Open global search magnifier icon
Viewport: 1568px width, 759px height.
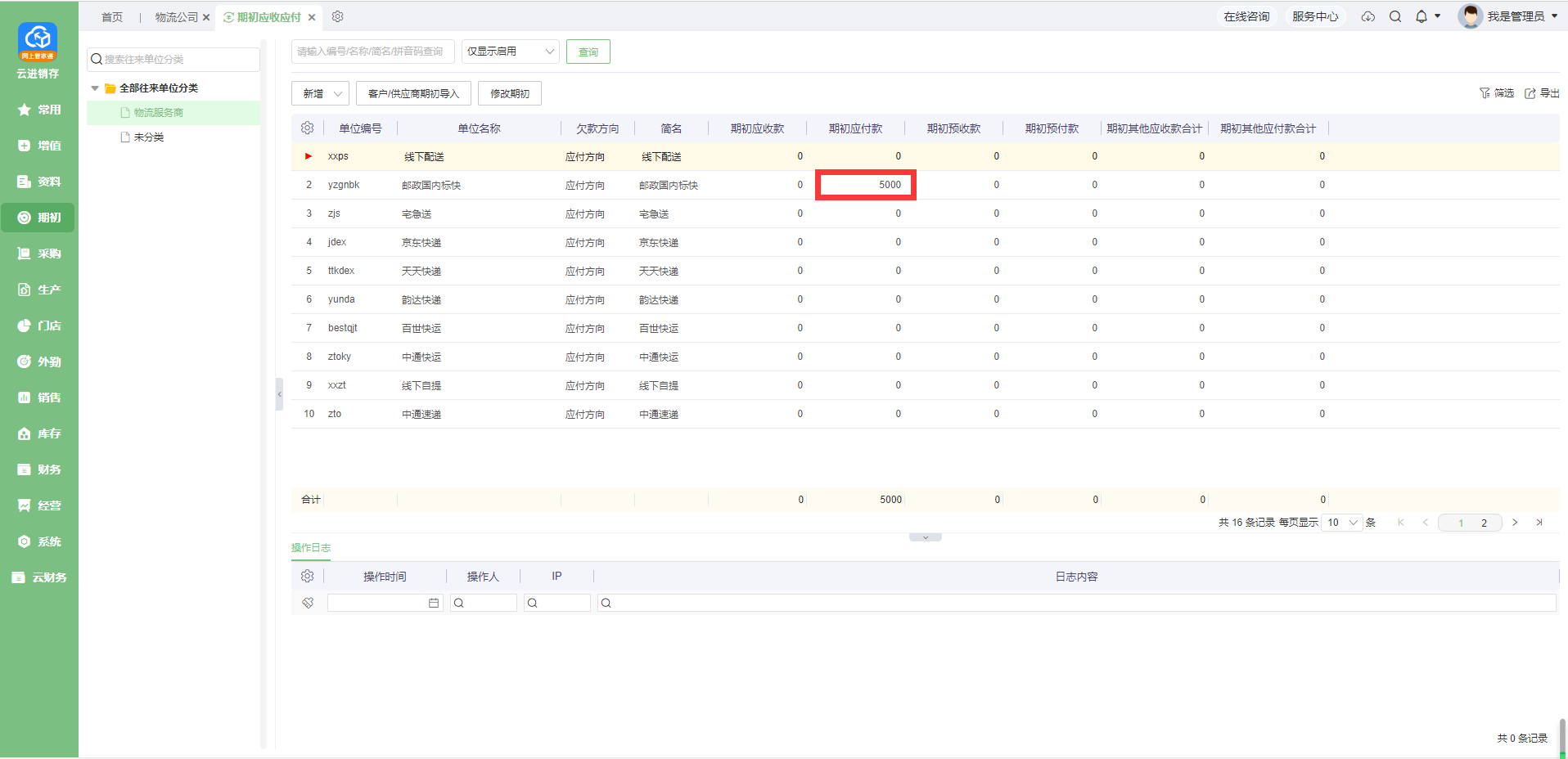[x=1395, y=16]
